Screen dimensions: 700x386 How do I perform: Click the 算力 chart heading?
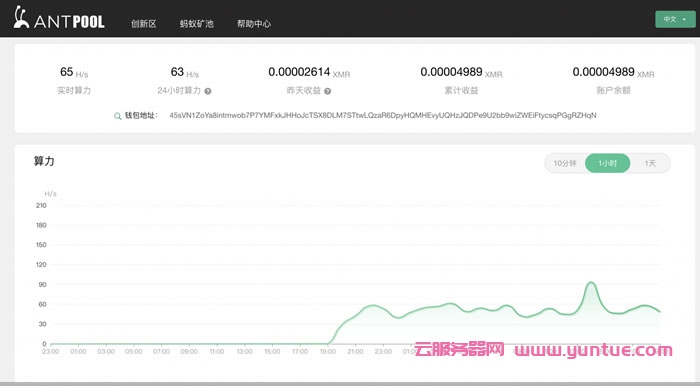44,161
